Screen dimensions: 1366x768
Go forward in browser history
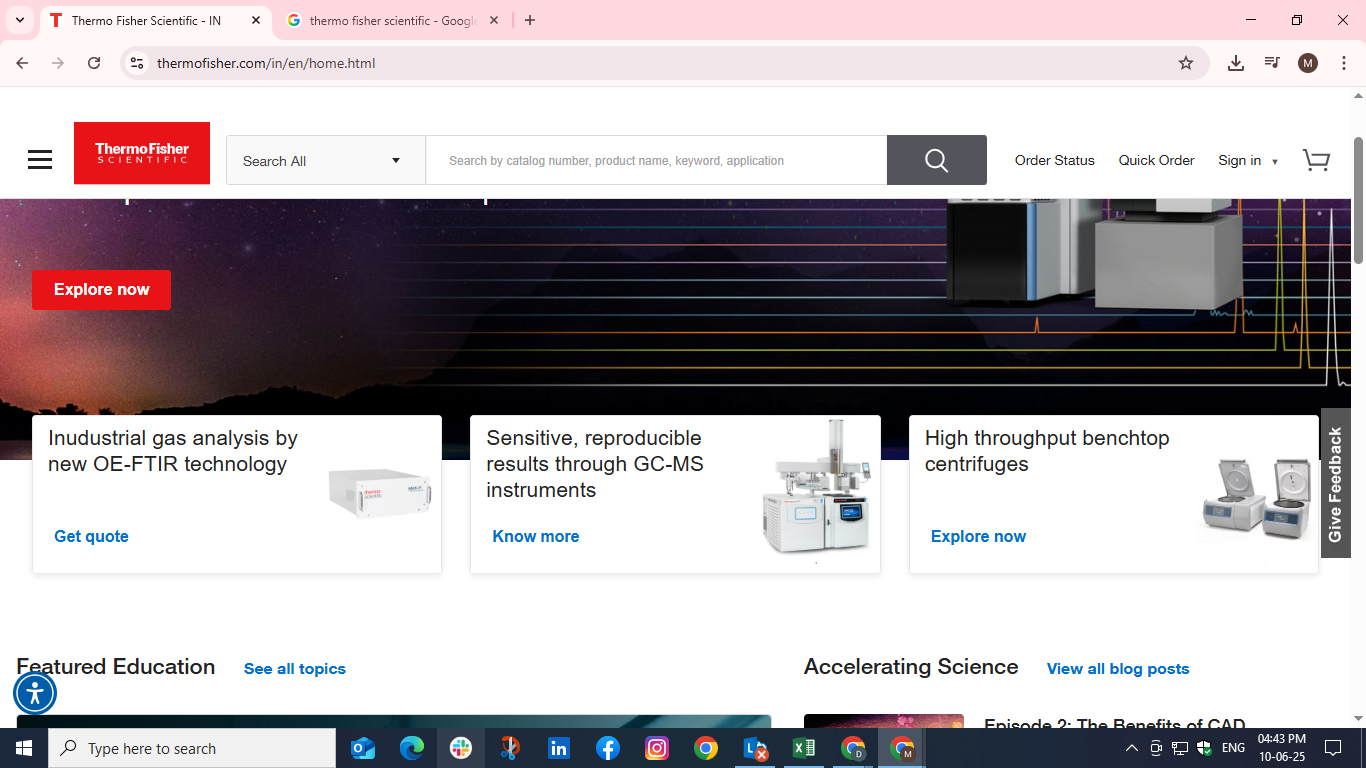click(58, 63)
